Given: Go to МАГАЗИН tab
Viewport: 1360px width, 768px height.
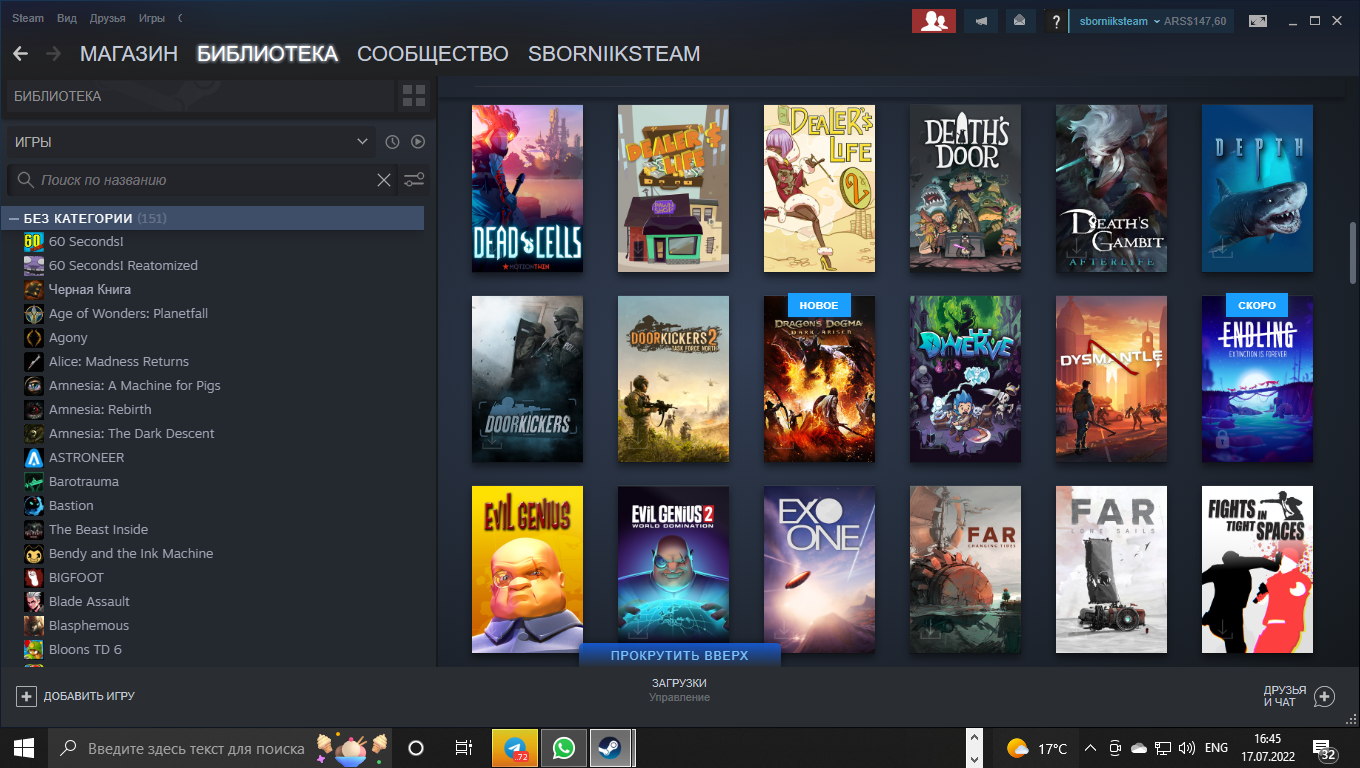Looking at the screenshot, I should 129,54.
